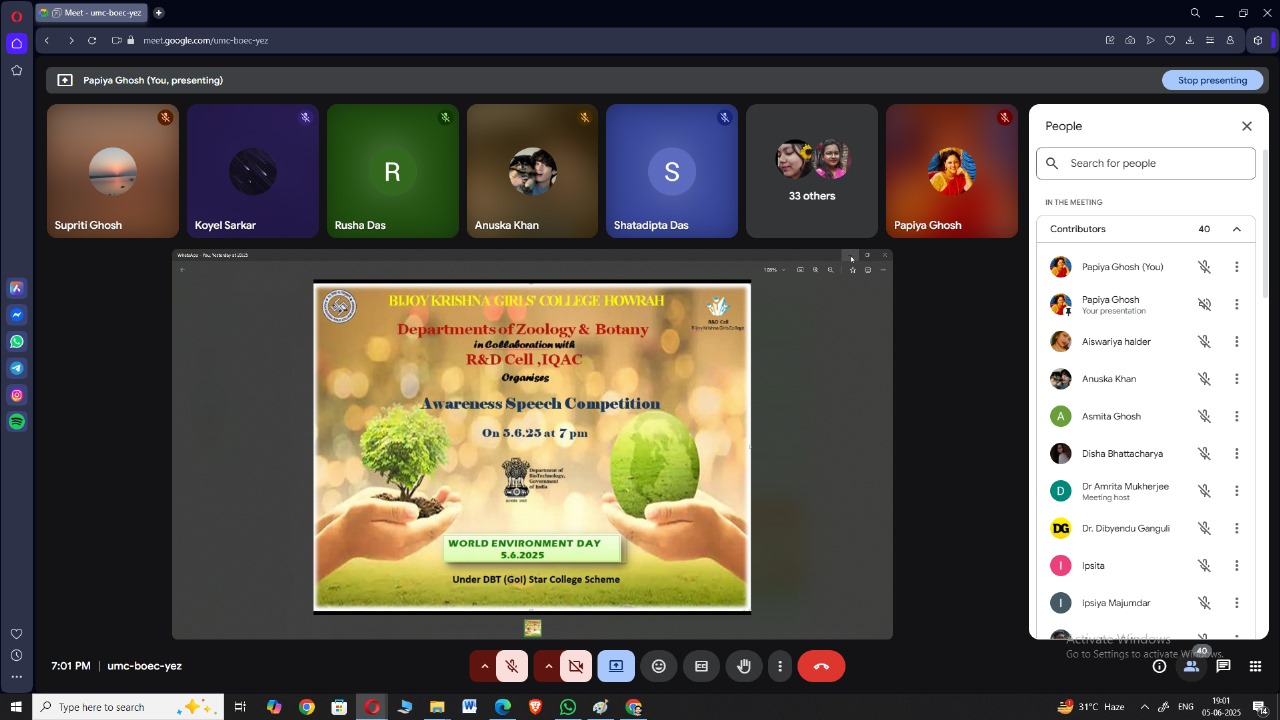The image size is (1280, 720).
Task: Click the raise hand icon
Action: click(744, 666)
